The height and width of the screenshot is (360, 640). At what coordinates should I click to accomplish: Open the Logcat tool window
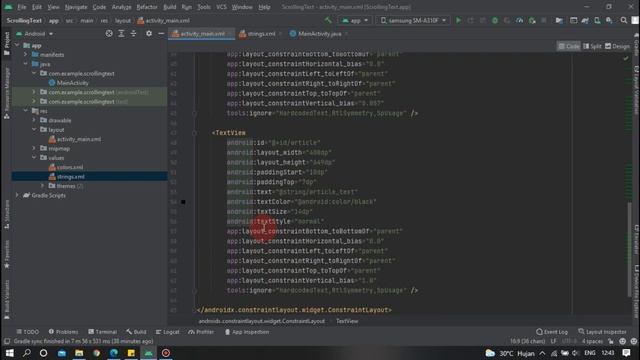[x=167, y=332]
